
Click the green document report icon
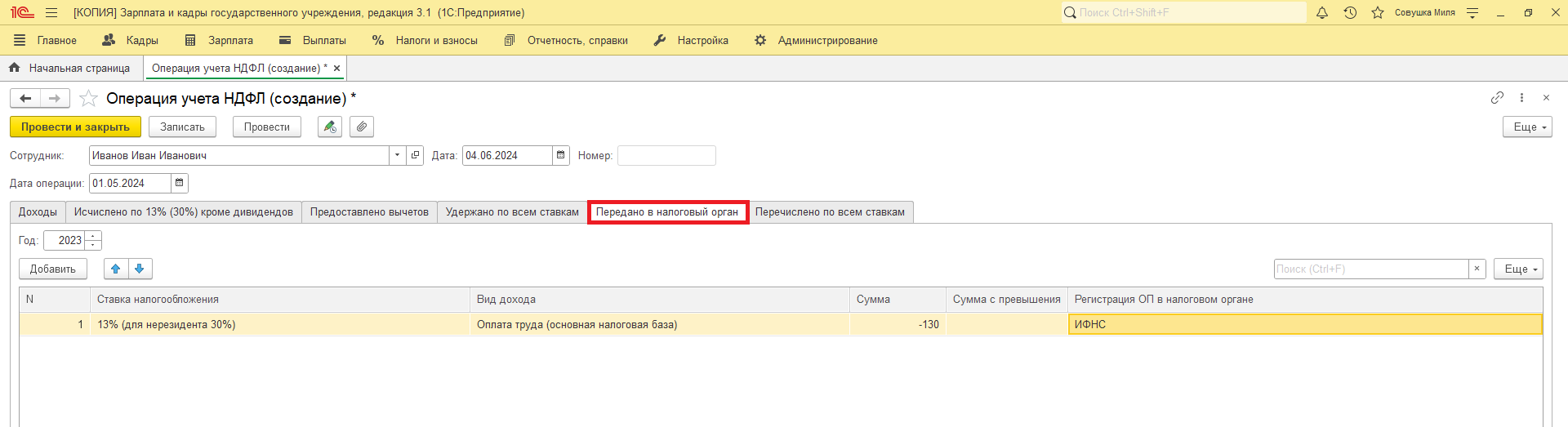pos(330,127)
